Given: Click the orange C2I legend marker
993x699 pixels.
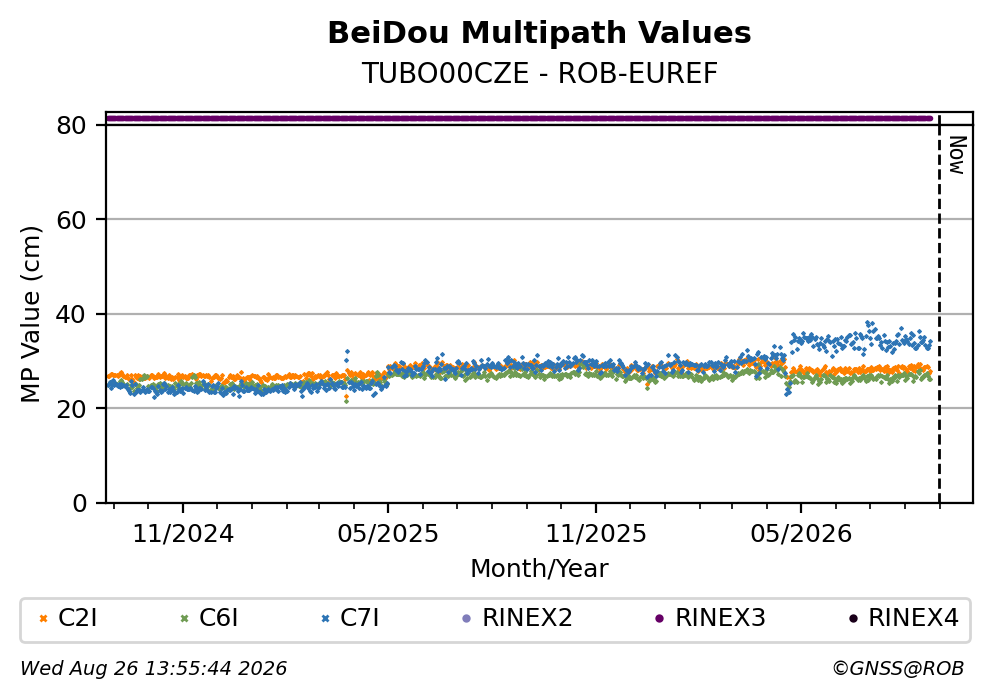Looking at the screenshot, I should (43, 619).
